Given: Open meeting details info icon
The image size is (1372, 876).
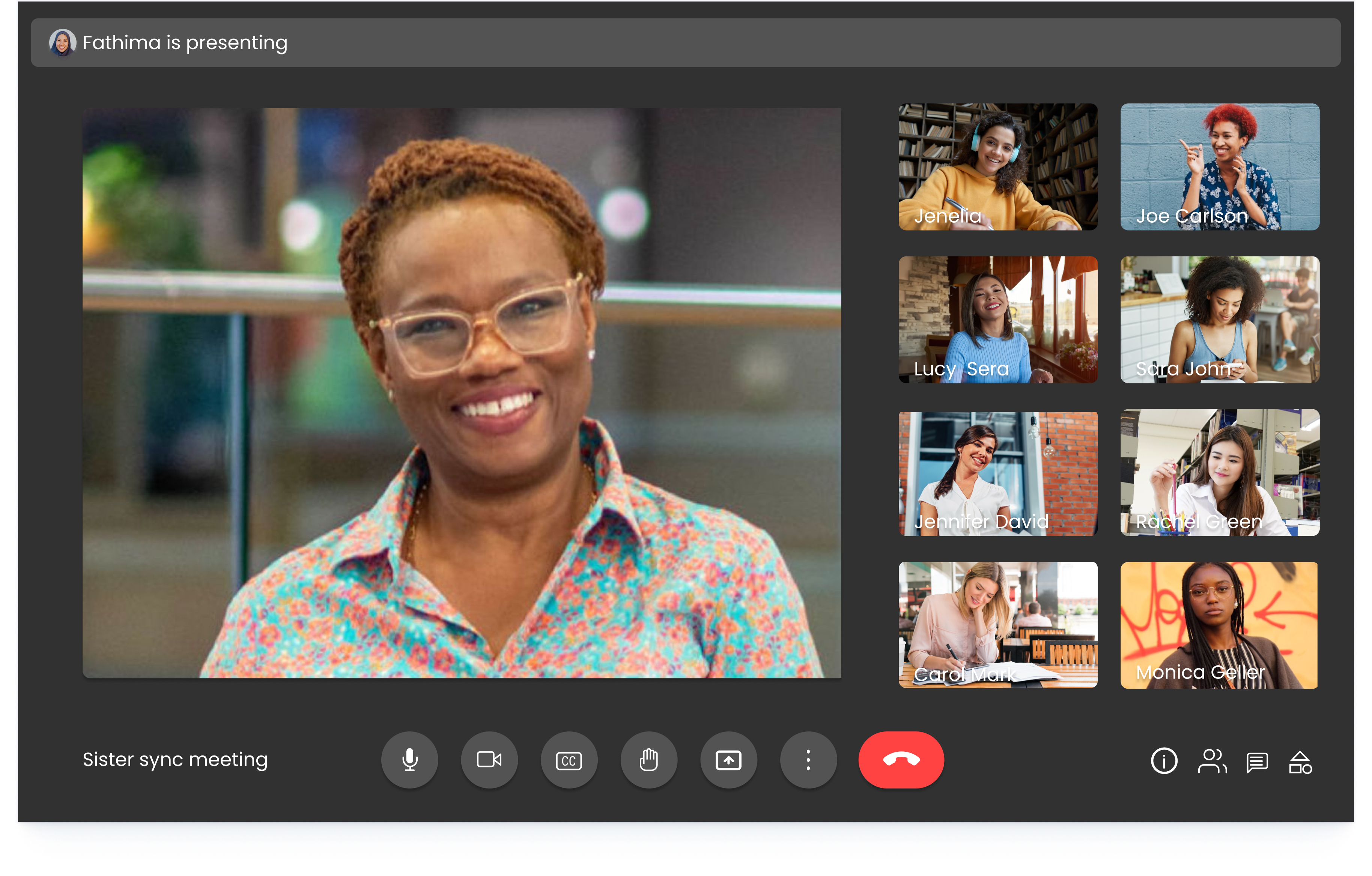Looking at the screenshot, I should pyautogui.click(x=1163, y=761).
